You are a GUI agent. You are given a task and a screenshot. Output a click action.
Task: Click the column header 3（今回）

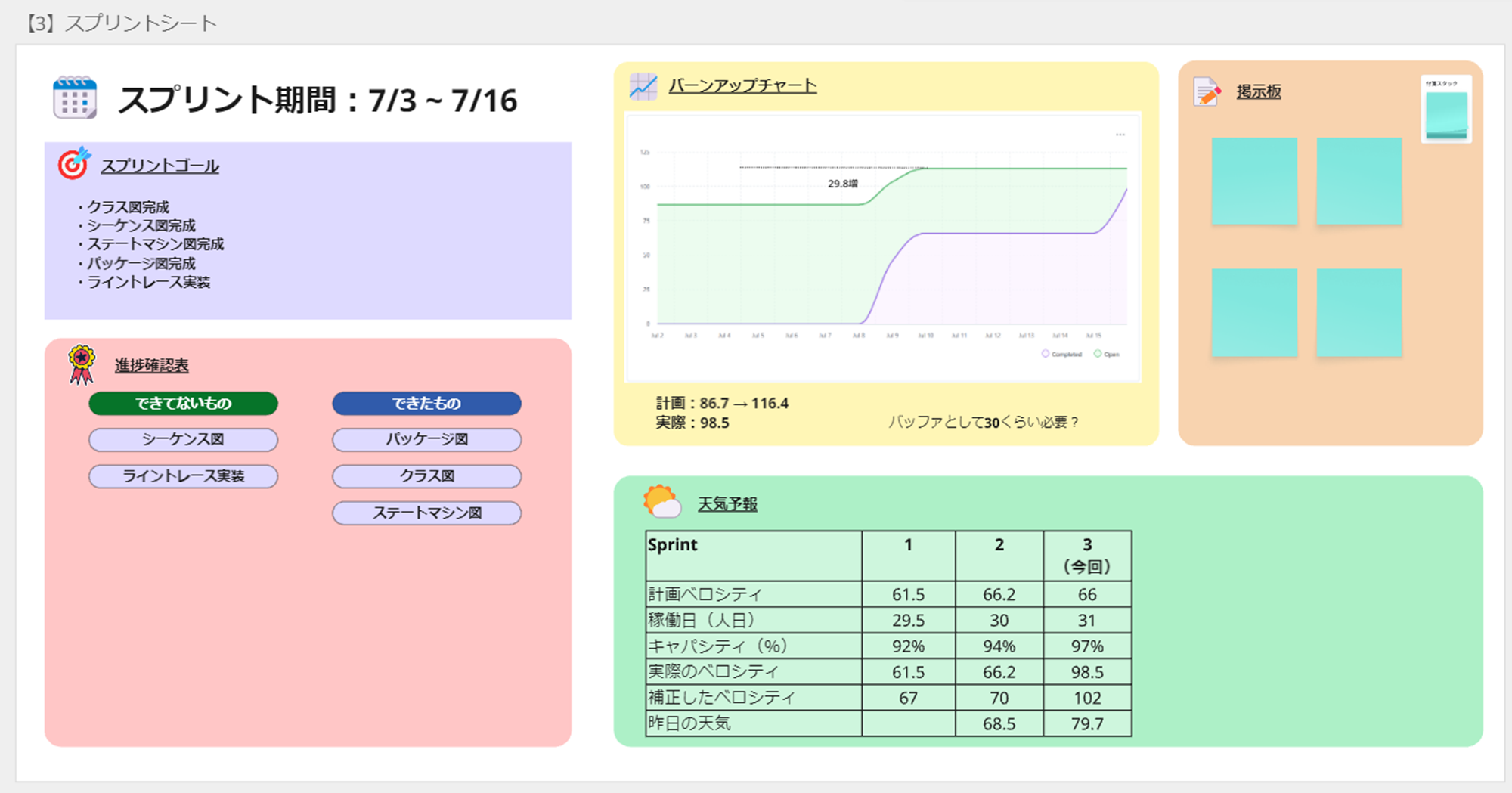(x=1087, y=556)
